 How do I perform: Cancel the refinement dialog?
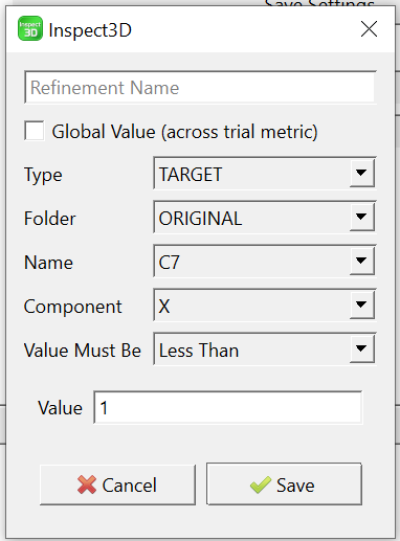(118, 485)
